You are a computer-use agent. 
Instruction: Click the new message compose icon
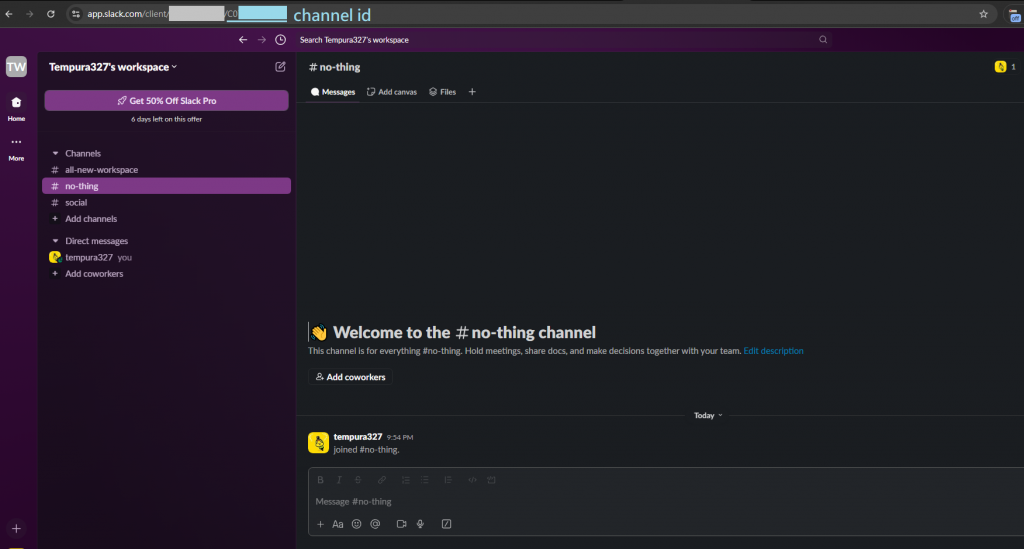coord(280,67)
